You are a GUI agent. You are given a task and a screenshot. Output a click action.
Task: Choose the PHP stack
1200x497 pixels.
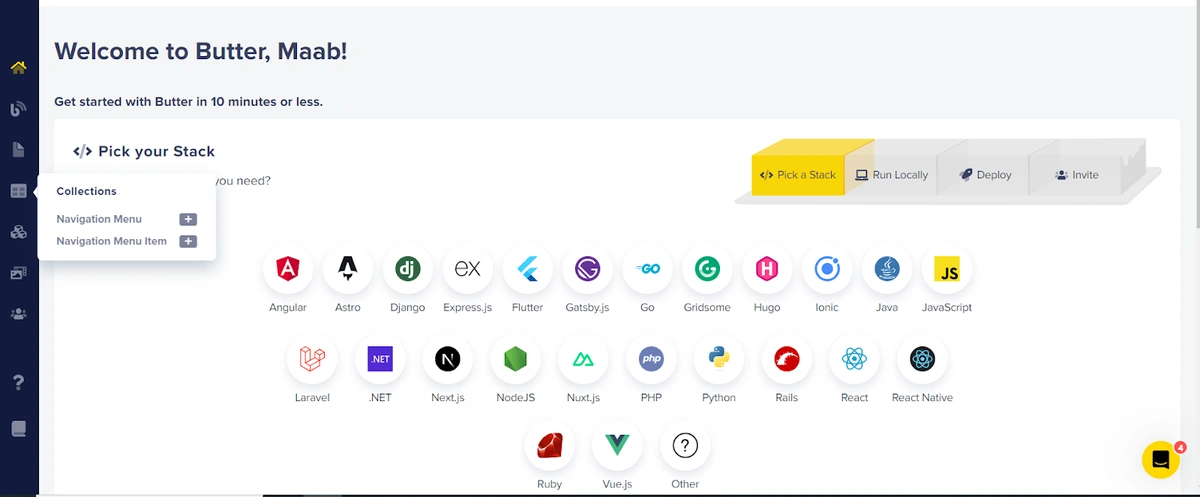point(651,359)
